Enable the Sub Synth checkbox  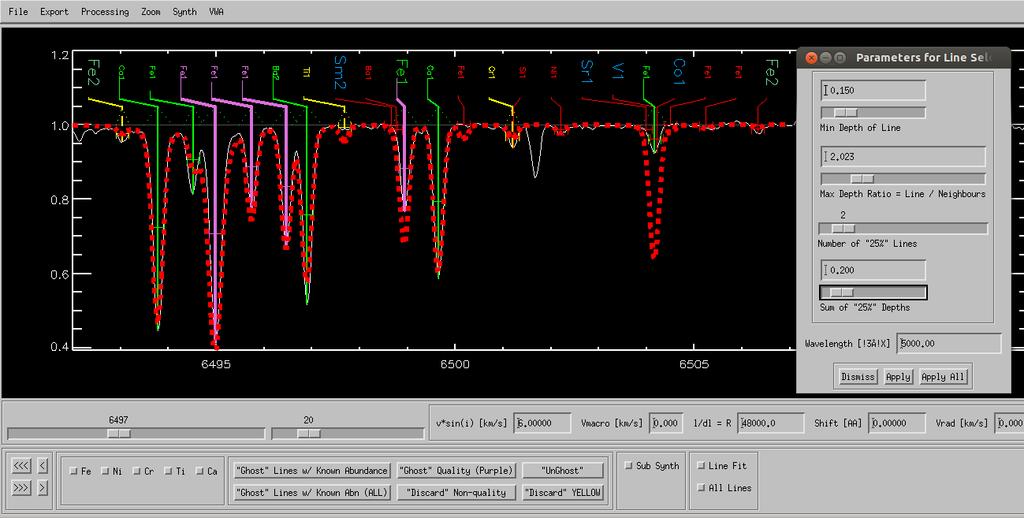tap(629, 466)
